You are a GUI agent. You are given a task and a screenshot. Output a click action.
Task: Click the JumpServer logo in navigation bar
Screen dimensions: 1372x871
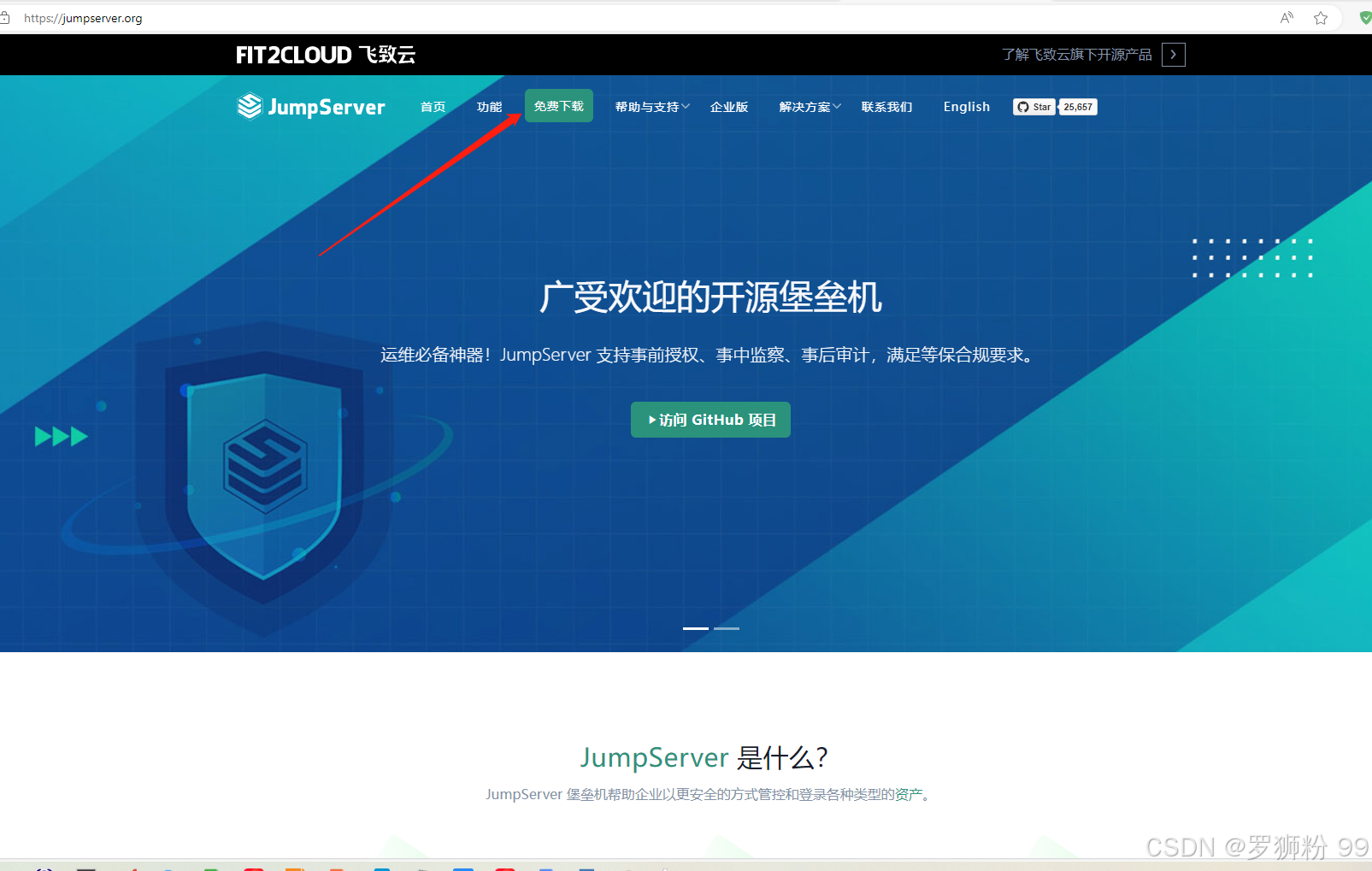pos(311,107)
